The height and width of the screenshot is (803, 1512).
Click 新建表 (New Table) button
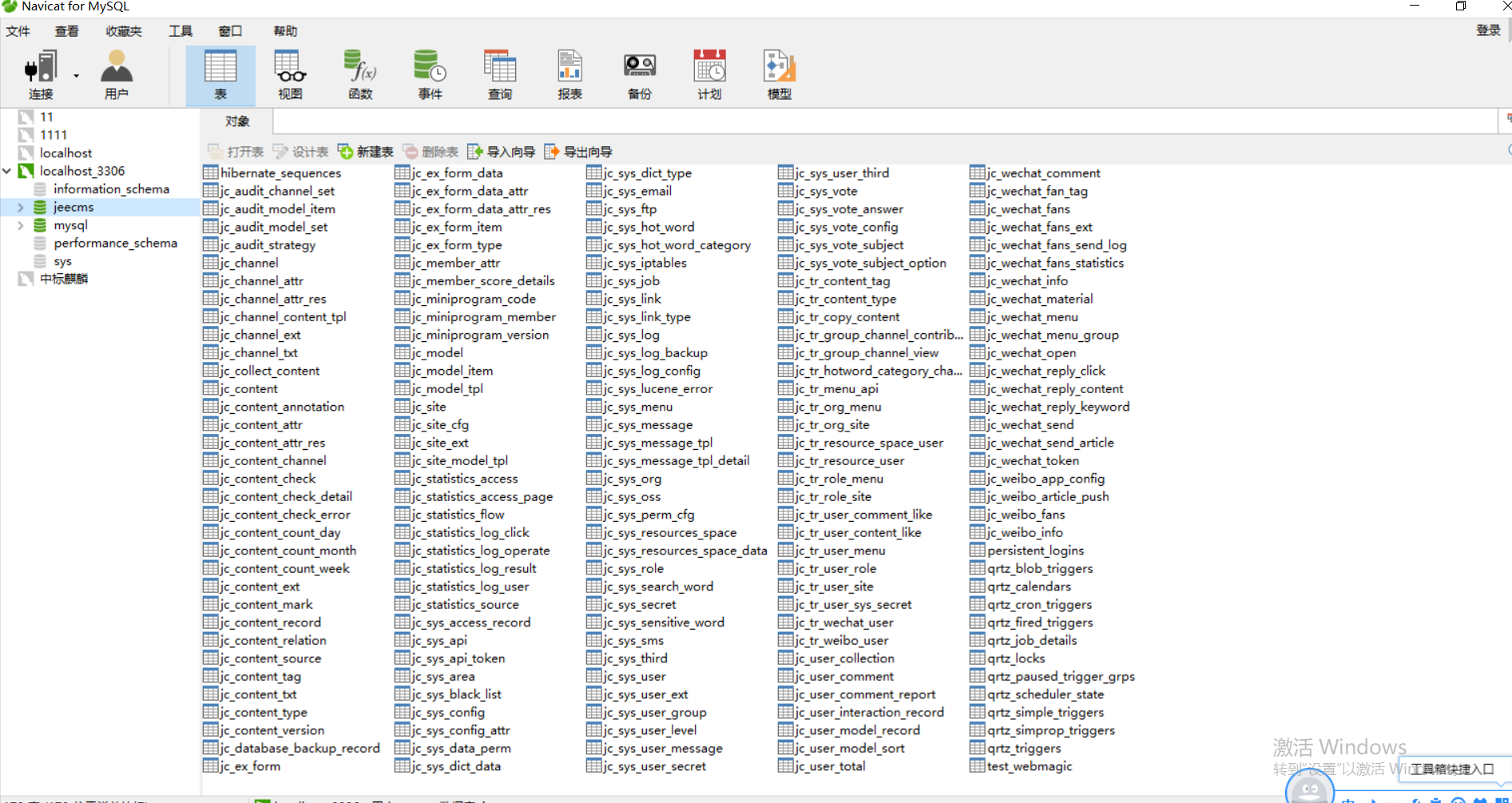point(366,152)
